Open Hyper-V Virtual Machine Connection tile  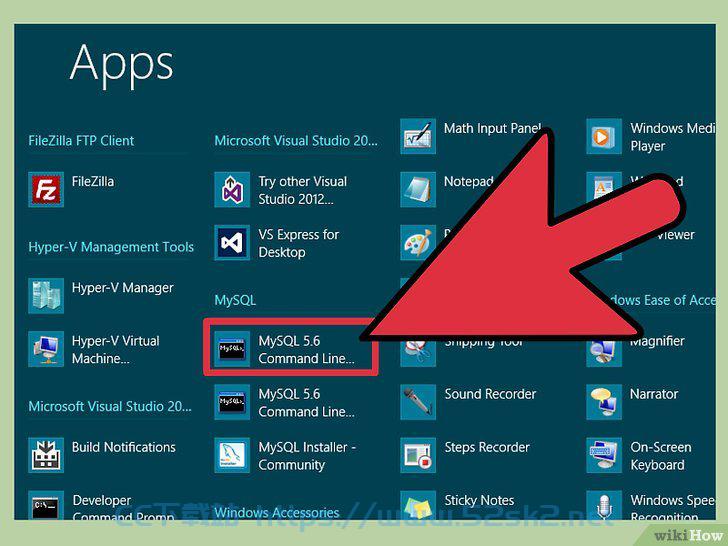click(x=94, y=349)
